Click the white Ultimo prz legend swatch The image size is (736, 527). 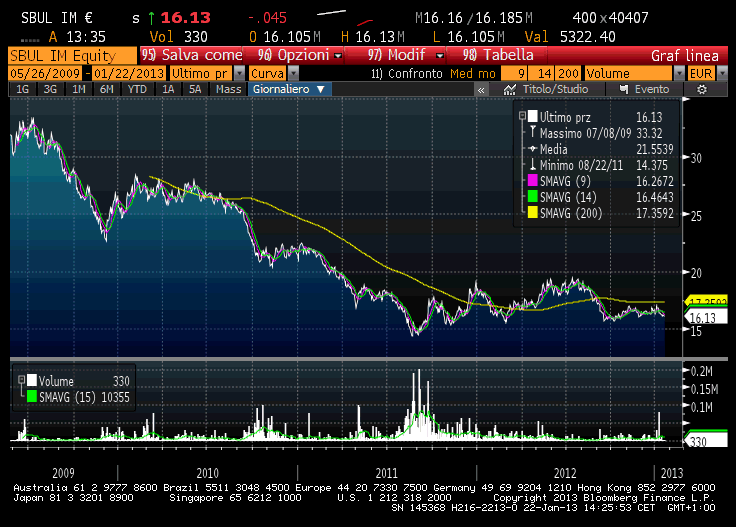tap(533, 116)
